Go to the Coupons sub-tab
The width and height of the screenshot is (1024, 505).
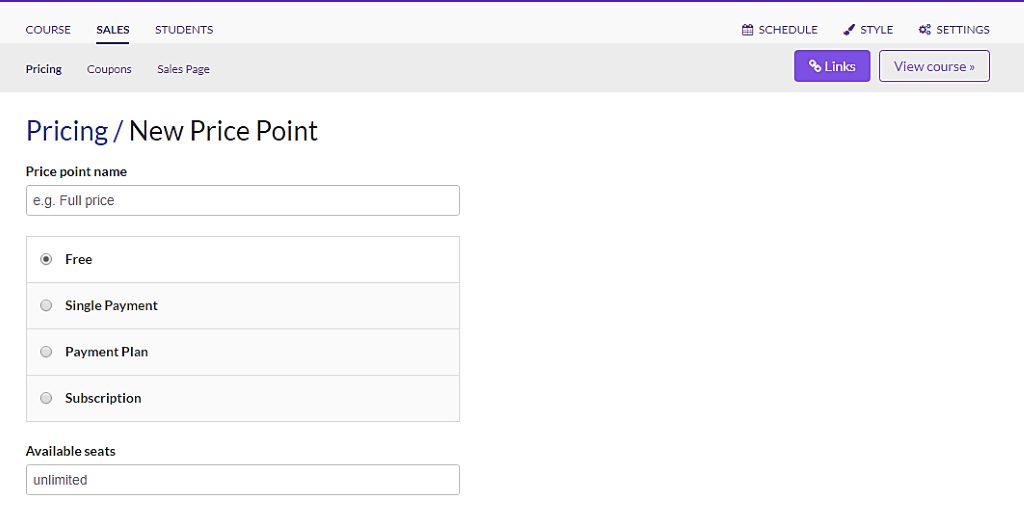click(109, 69)
